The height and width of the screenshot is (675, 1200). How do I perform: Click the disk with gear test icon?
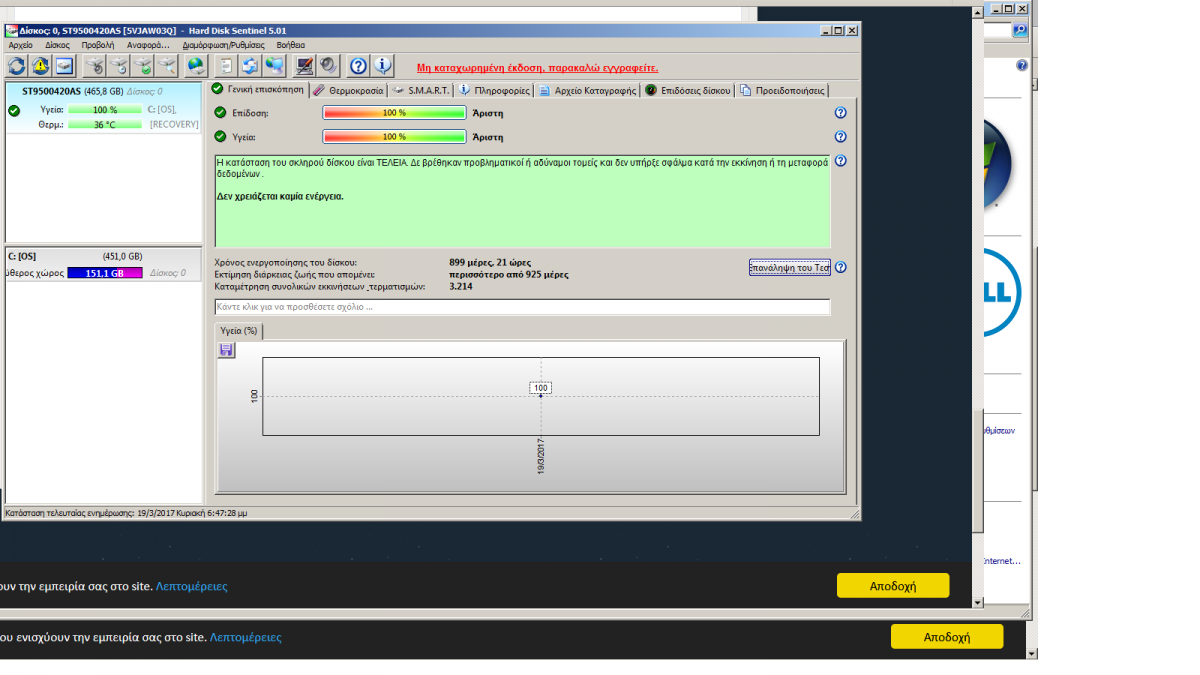[94, 66]
